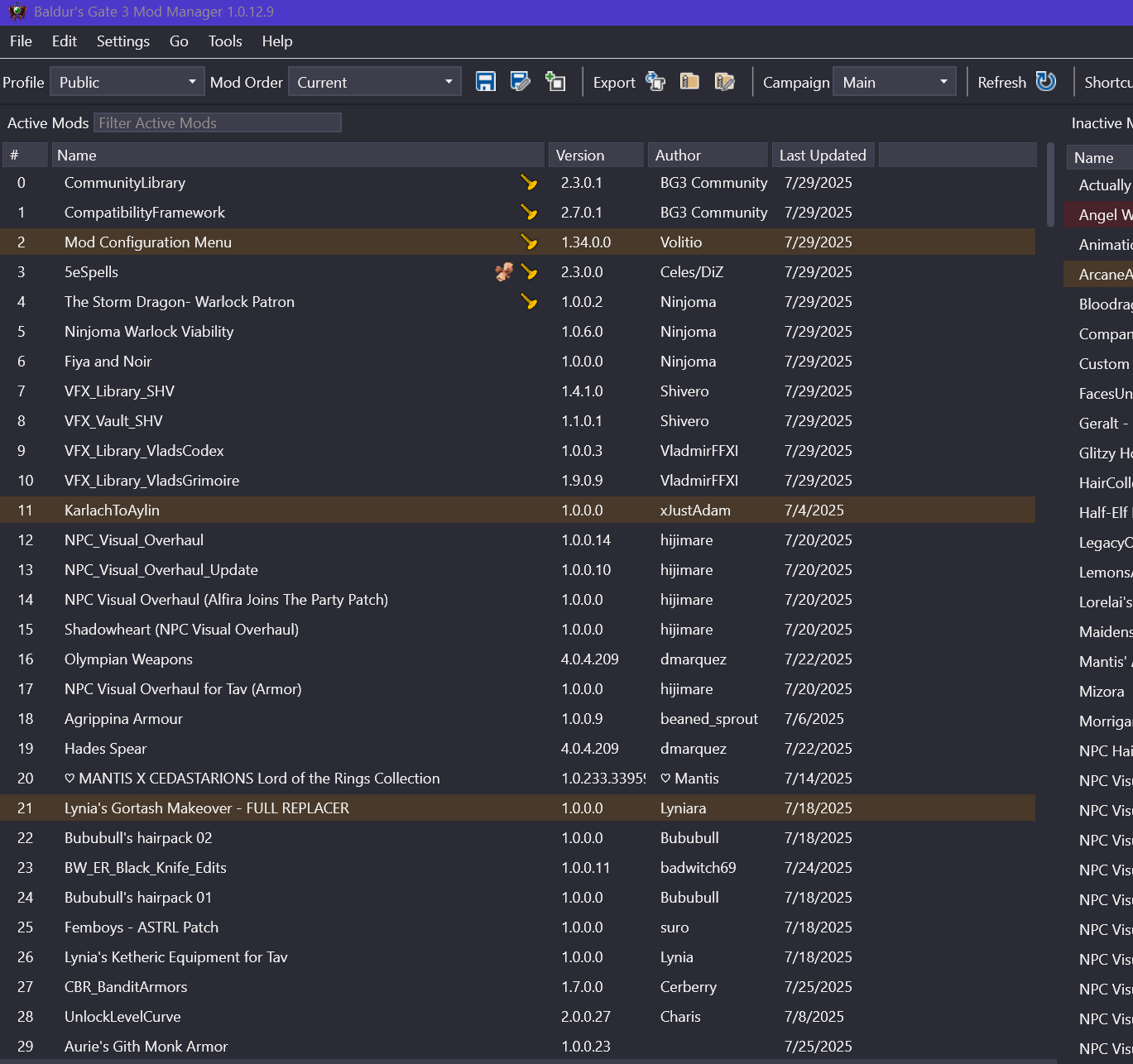Select NPC Visual Overhaul for Tav (Armor)
Screen dimensions: 1133x1064
coord(517,689)
